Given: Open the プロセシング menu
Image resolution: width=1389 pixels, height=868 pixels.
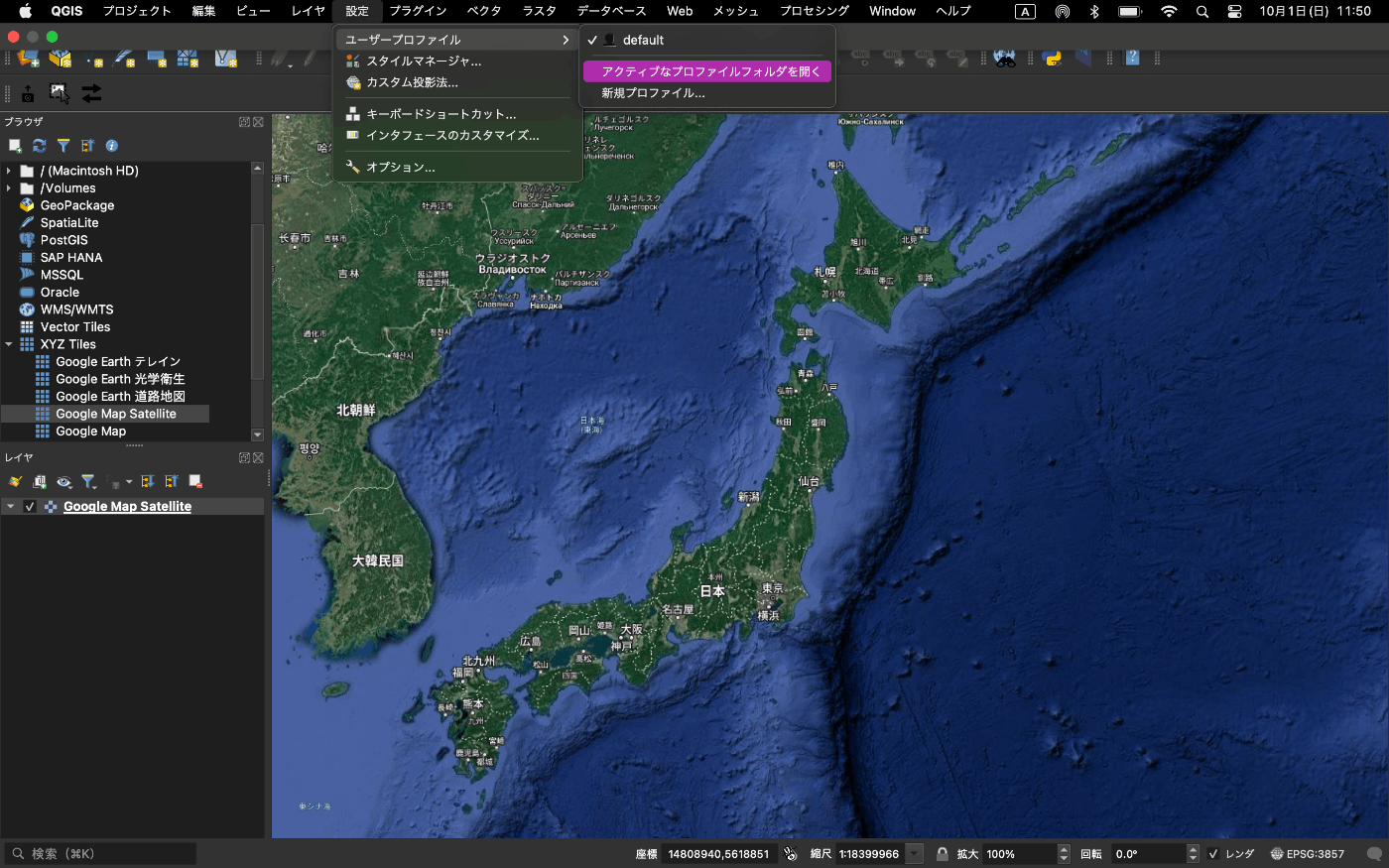Looking at the screenshot, I should (x=815, y=11).
